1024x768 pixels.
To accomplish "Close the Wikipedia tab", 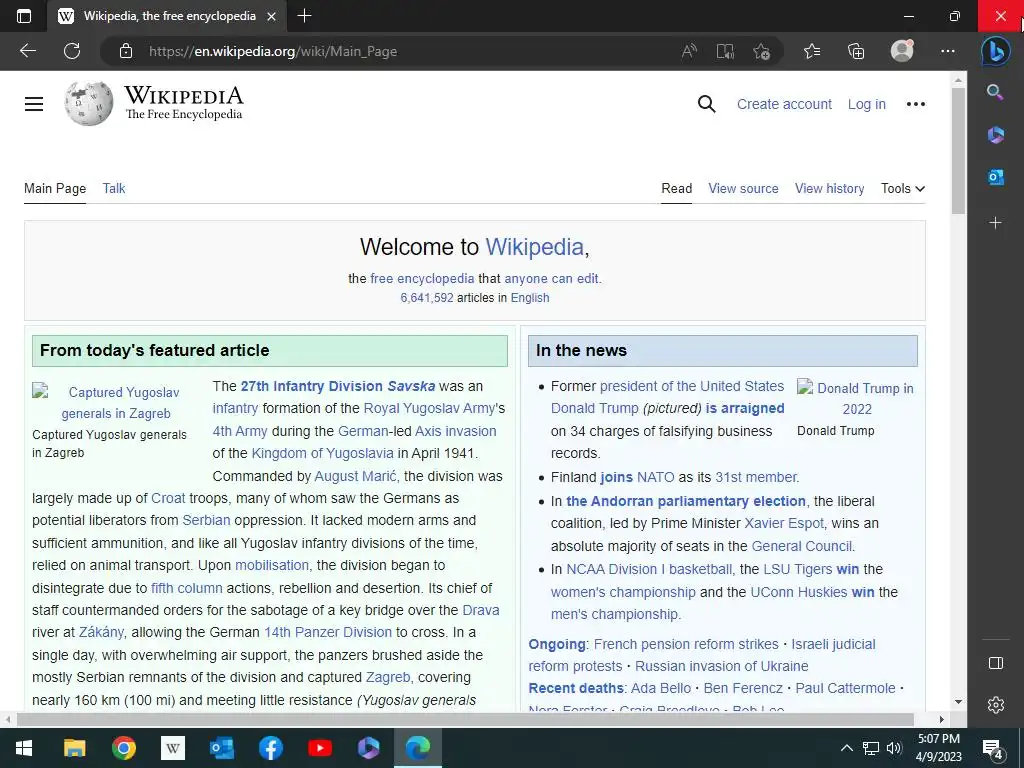I will (x=272, y=16).
